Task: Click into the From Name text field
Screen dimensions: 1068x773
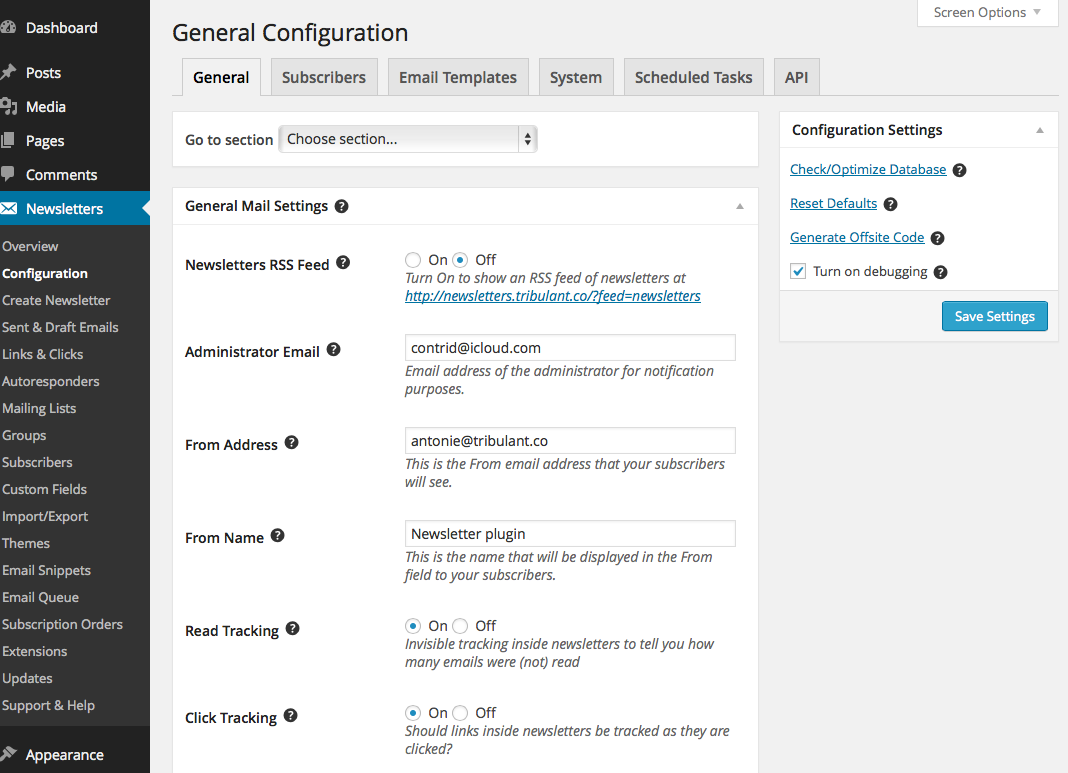Action: [570, 534]
